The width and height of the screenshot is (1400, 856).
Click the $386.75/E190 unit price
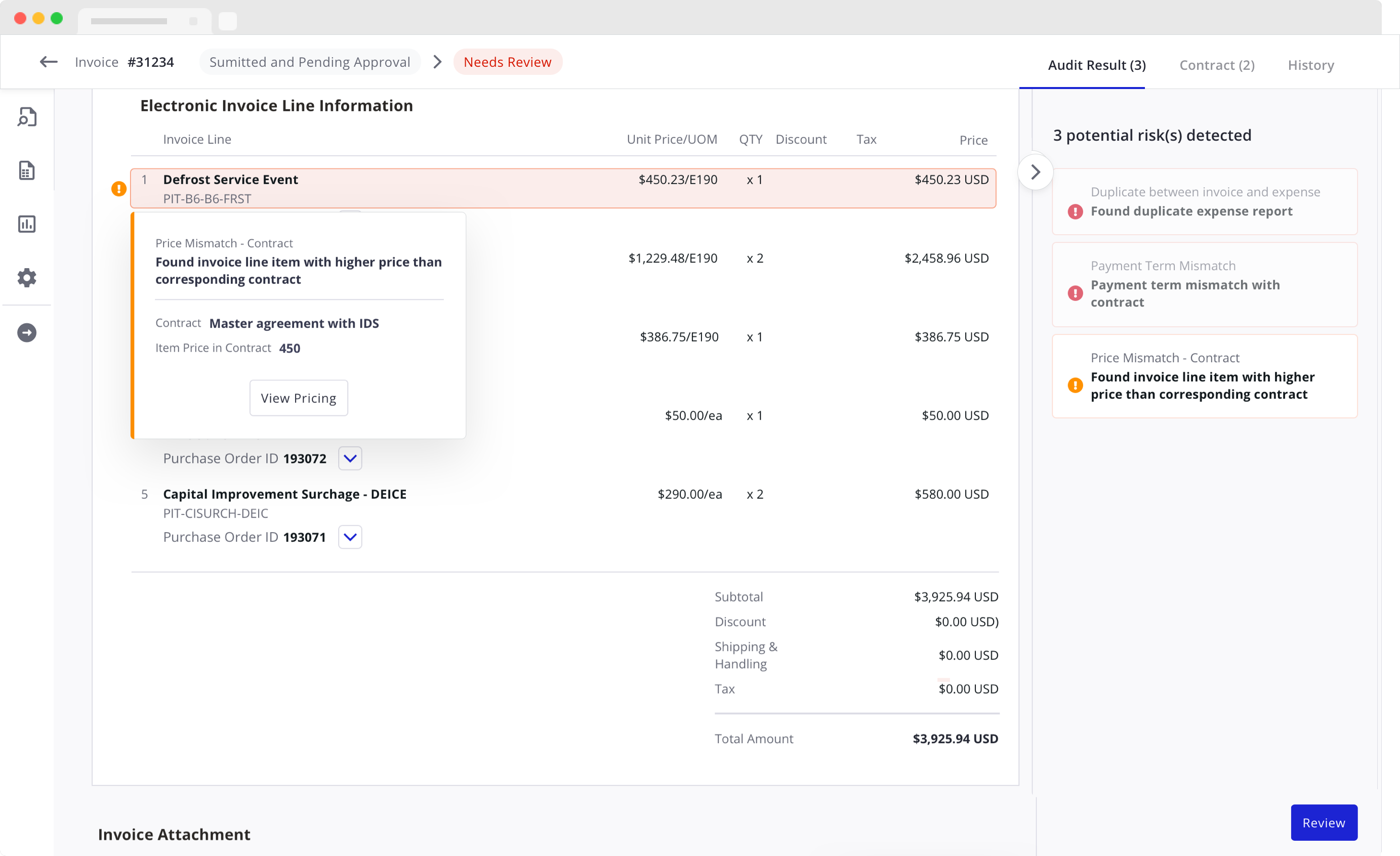[679, 337]
